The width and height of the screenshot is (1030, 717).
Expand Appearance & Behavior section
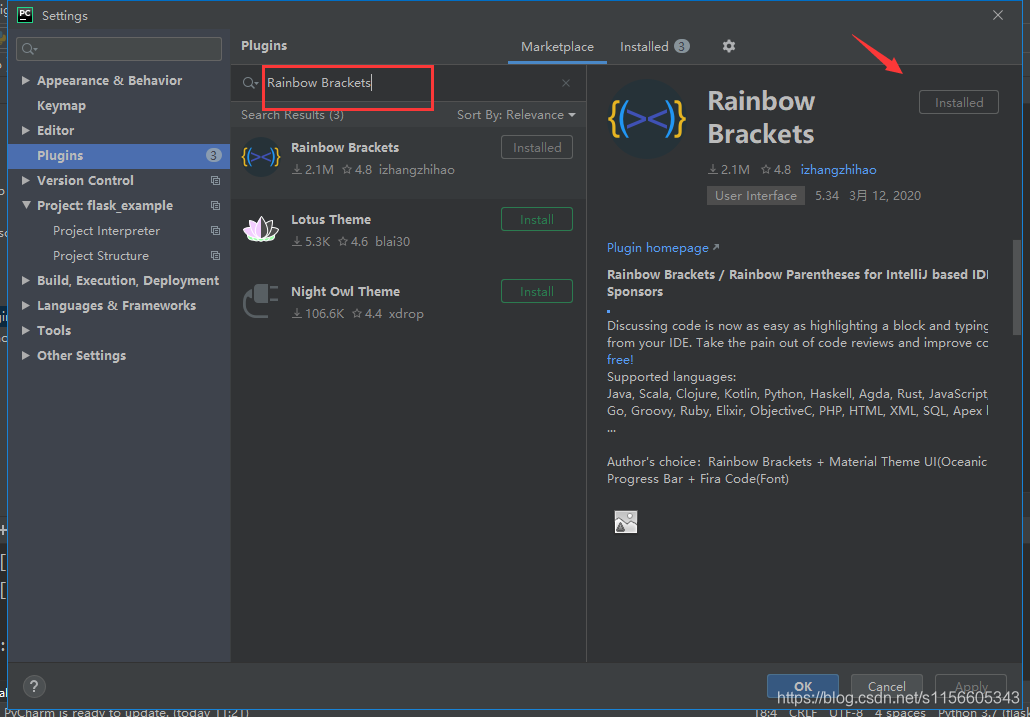pyautogui.click(x=26, y=80)
